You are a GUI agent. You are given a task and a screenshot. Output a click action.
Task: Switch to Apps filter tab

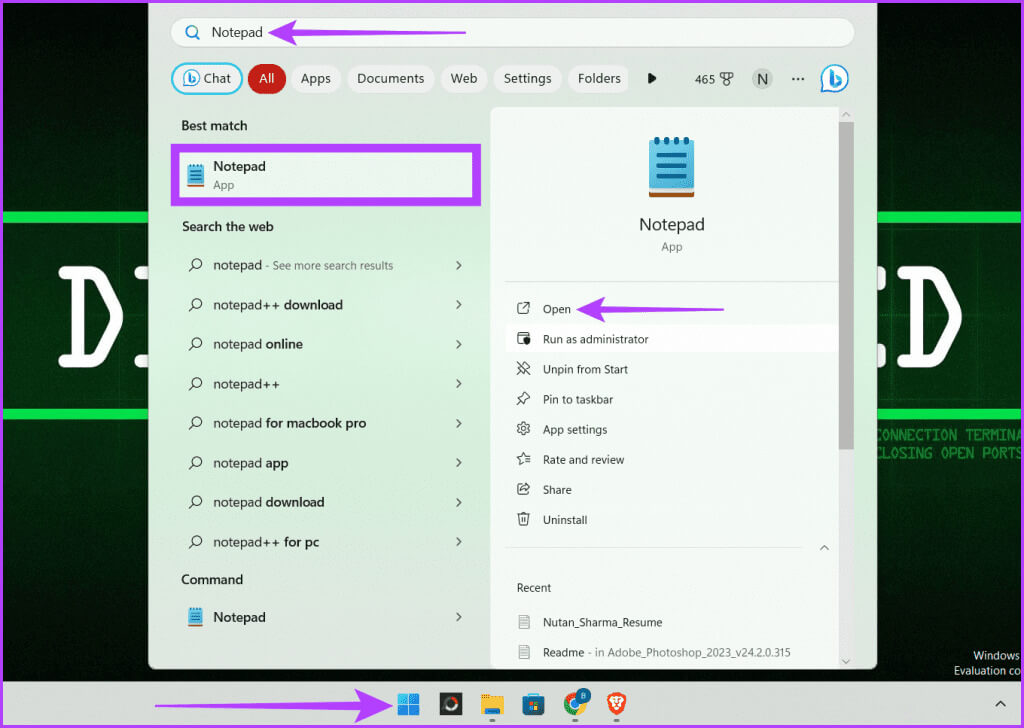(x=315, y=78)
